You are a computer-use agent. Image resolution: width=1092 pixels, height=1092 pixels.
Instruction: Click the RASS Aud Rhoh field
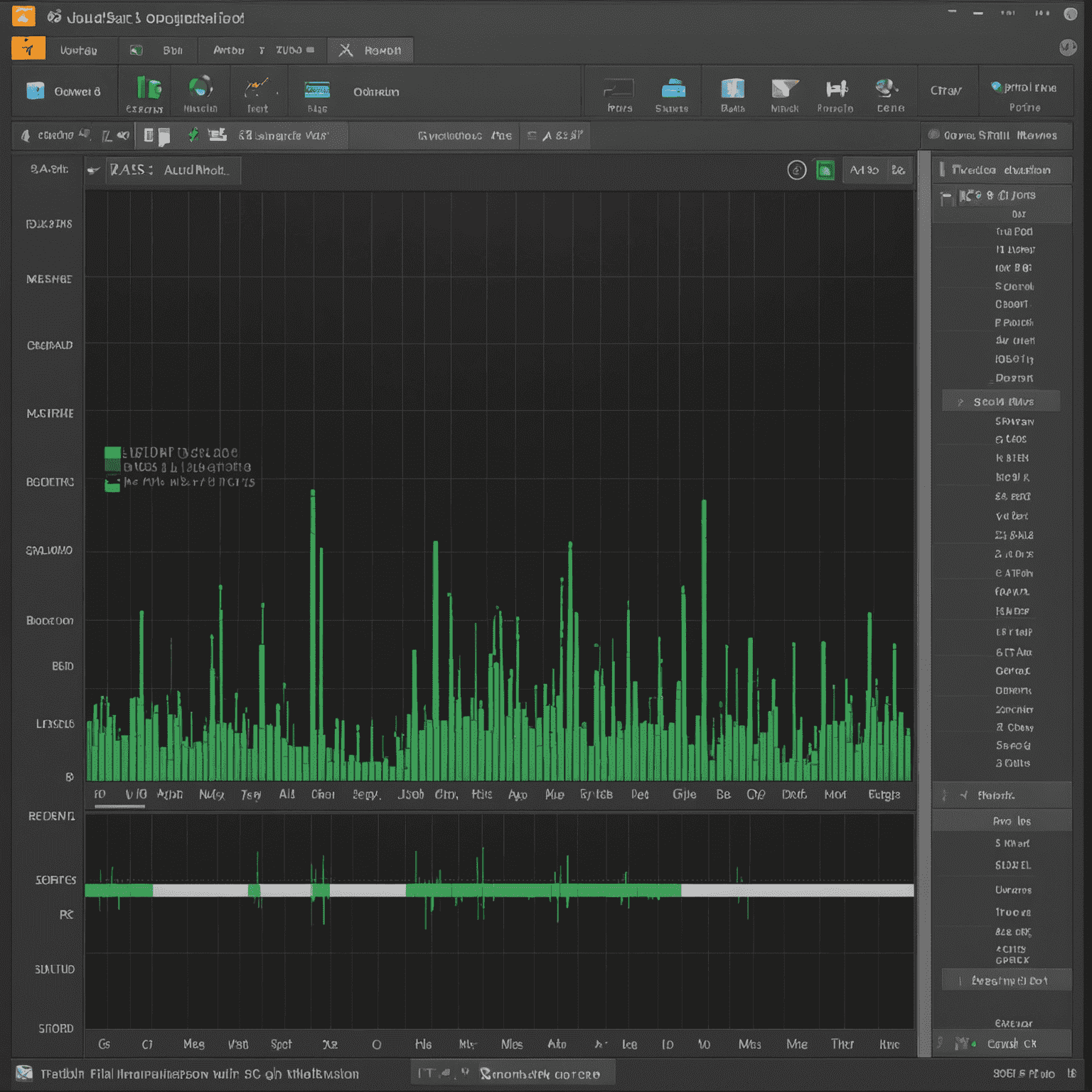pos(173,170)
